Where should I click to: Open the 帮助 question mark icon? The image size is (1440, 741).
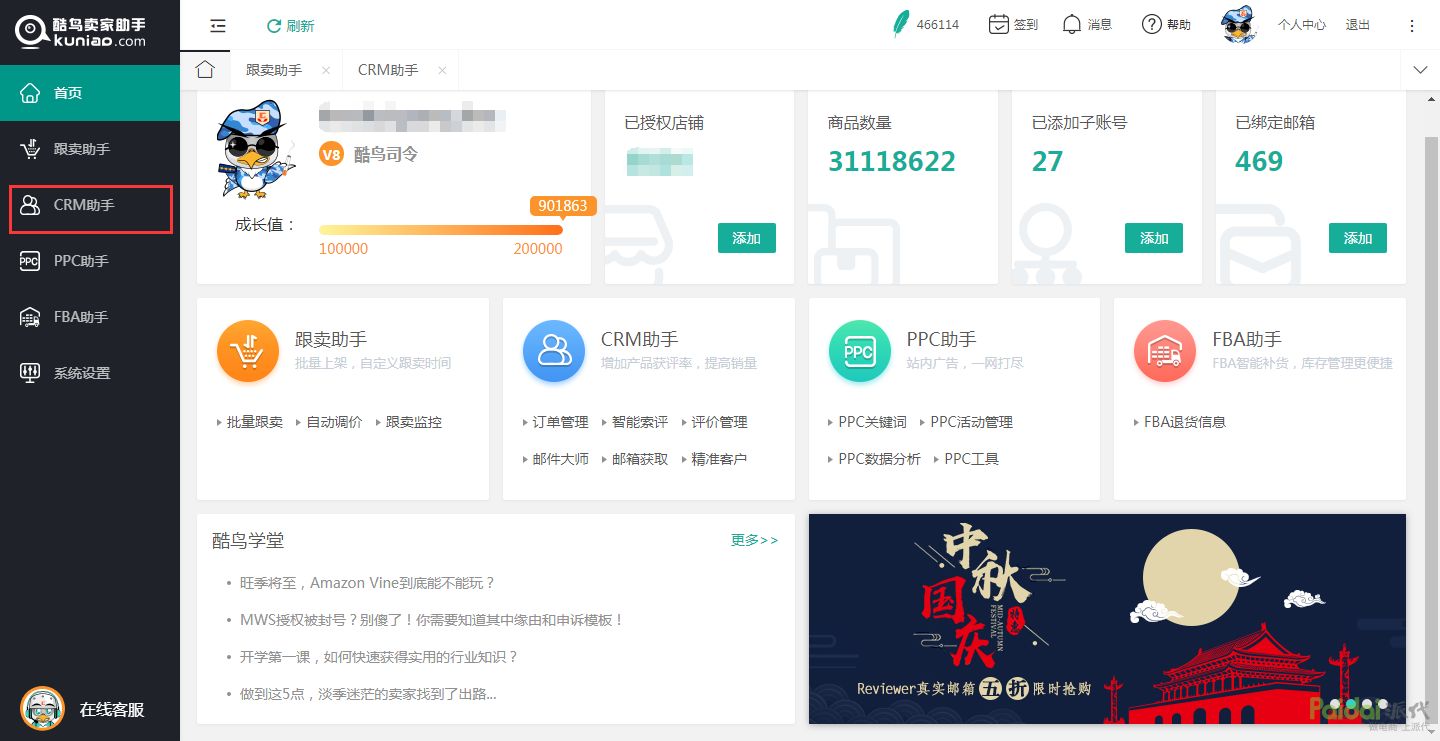pos(1152,24)
